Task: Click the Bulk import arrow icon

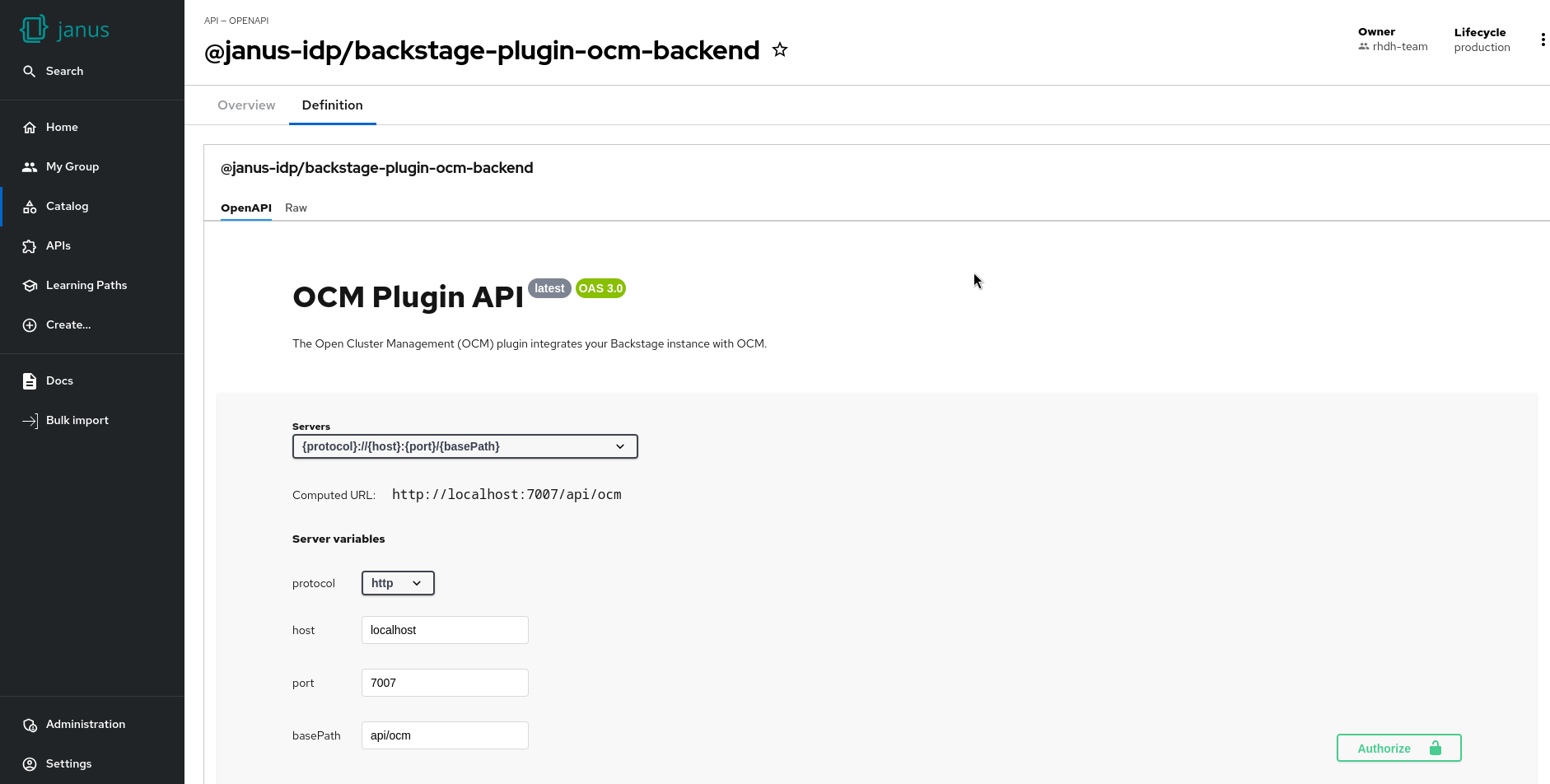Action: [x=30, y=421]
